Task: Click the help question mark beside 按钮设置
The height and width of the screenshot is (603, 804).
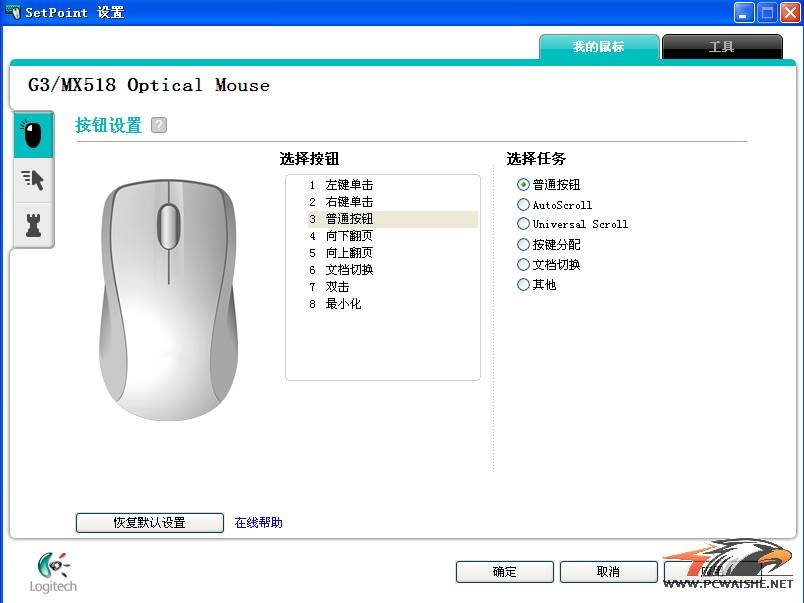Action: [159, 125]
